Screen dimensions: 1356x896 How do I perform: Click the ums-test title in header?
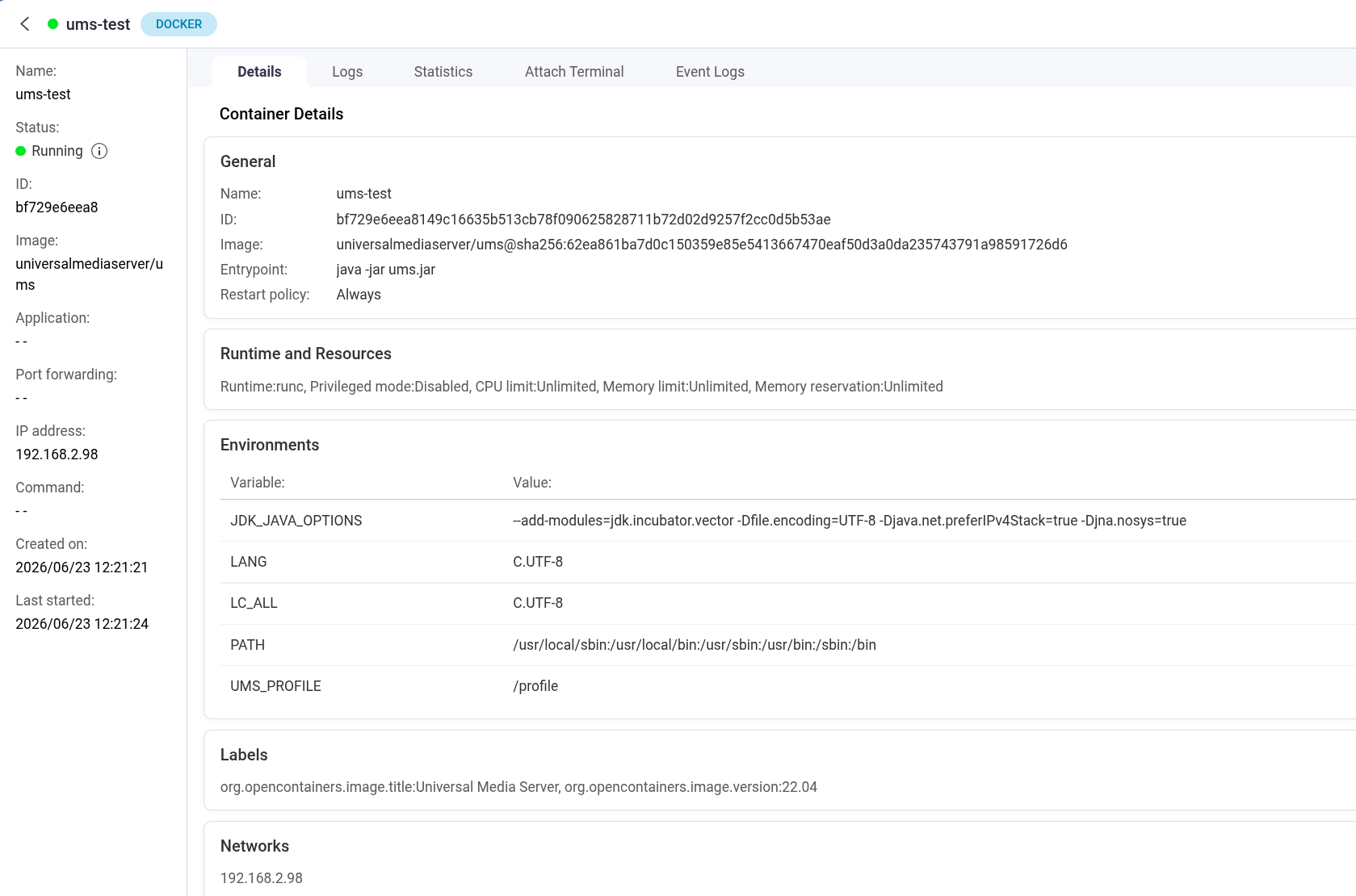[98, 24]
